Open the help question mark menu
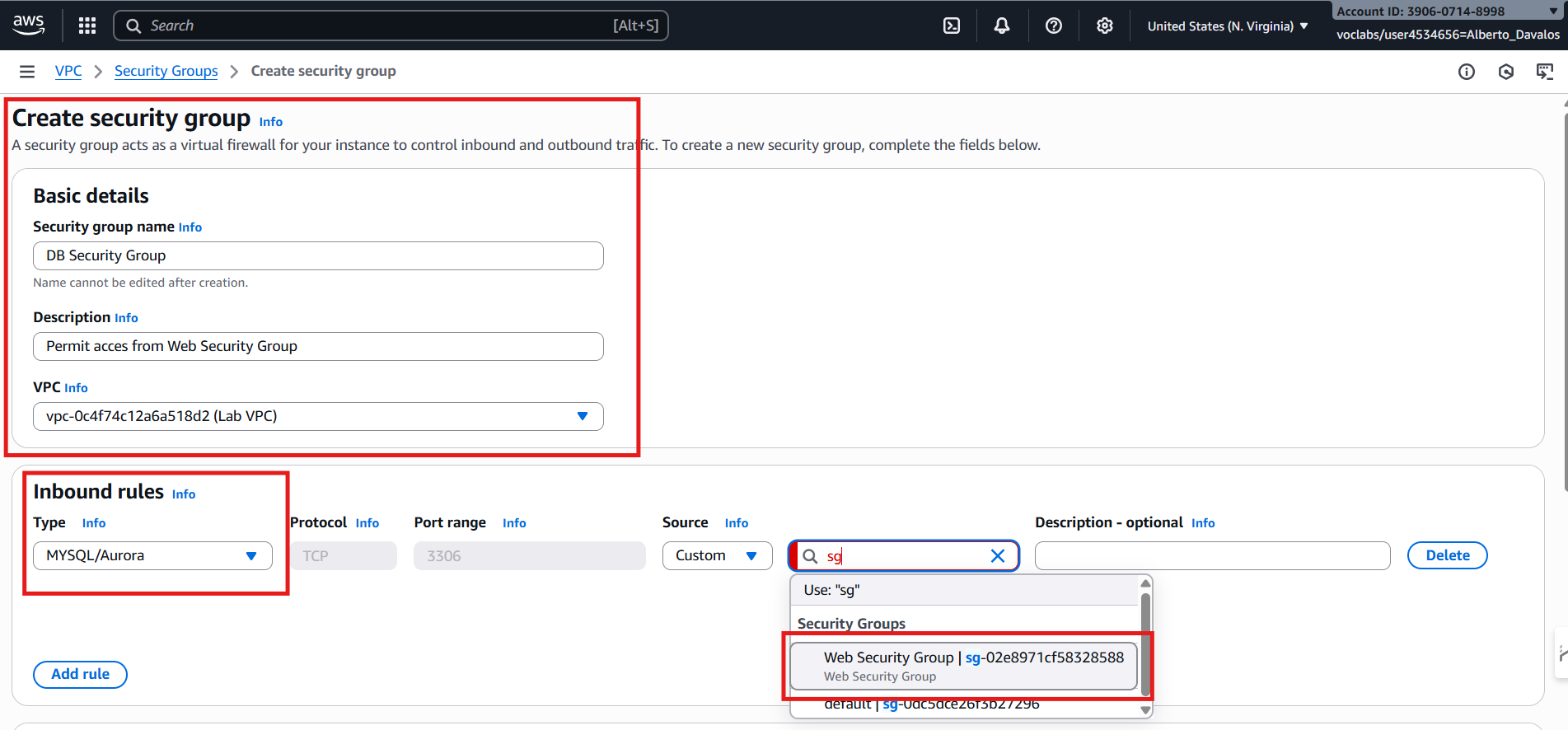 pyautogui.click(x=1053, y=26)
